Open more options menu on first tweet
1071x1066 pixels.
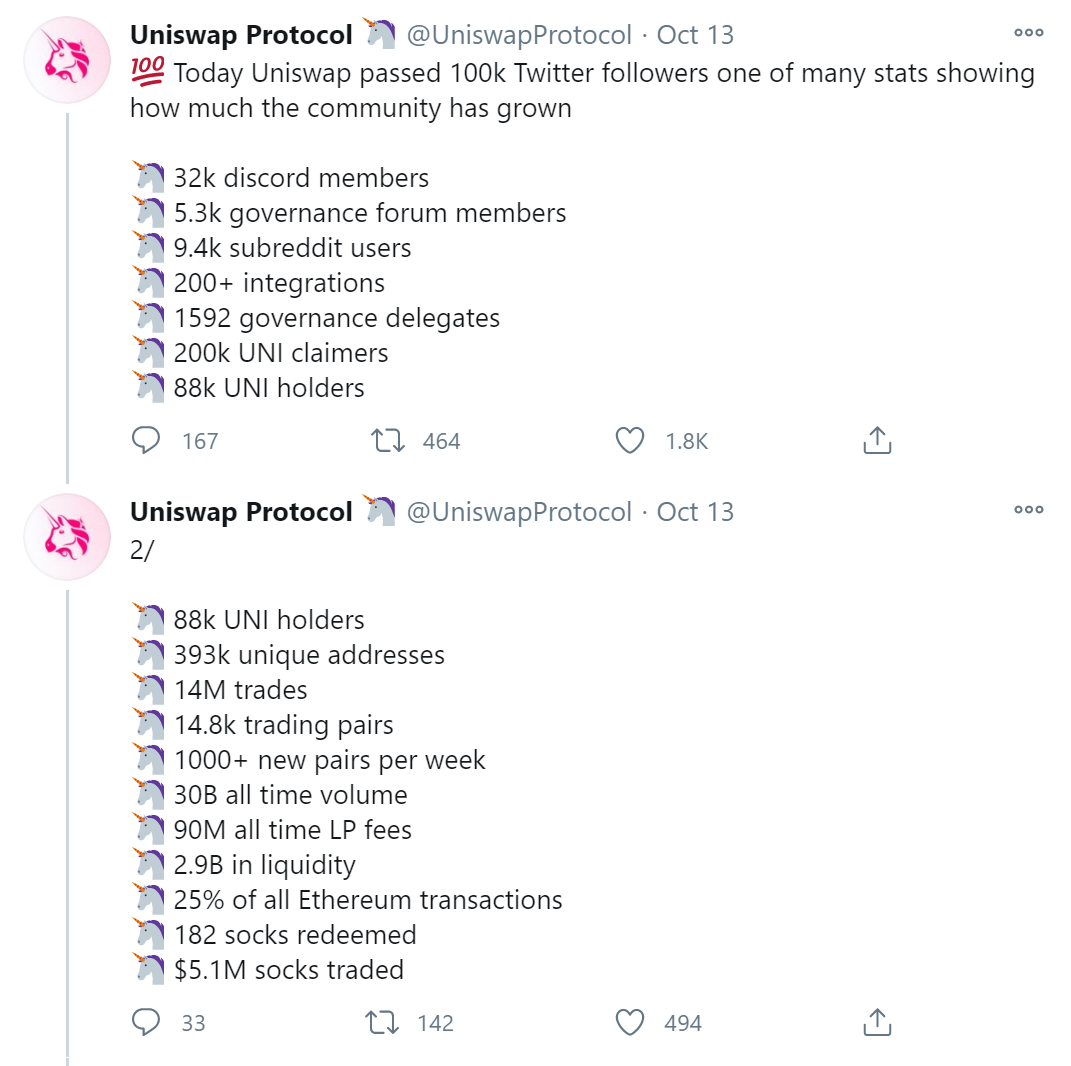1029,32
